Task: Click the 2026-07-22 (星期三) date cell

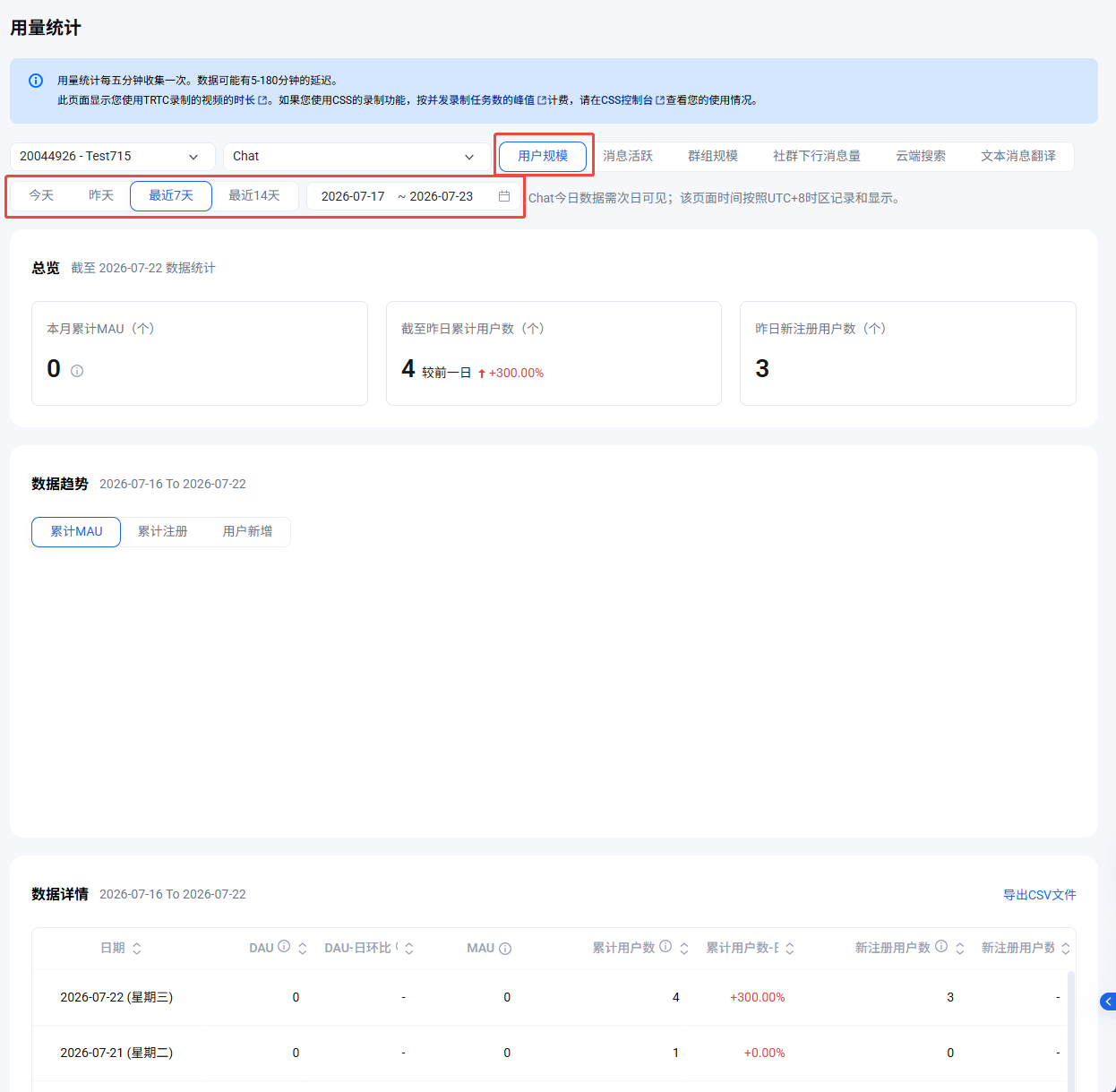Action: 116,997
